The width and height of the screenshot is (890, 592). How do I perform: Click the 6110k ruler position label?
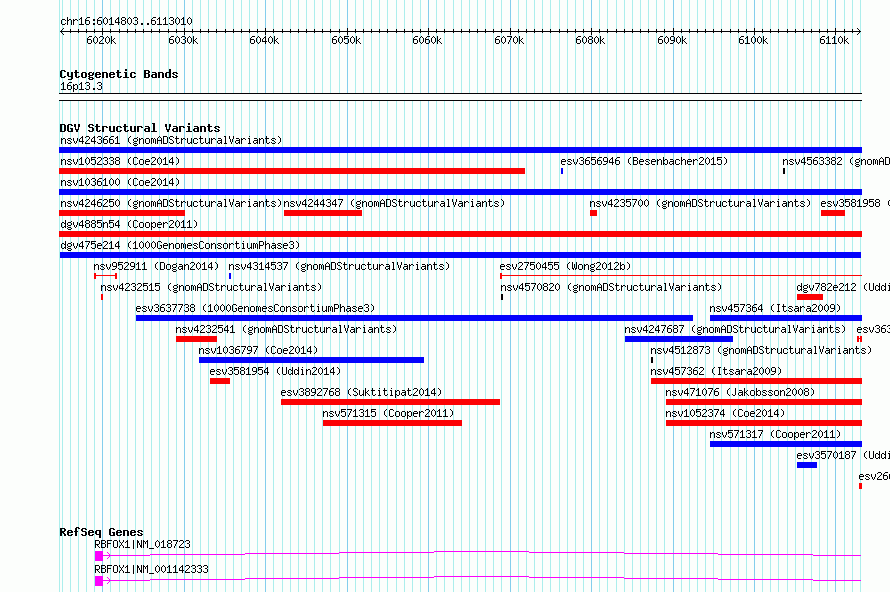pos(834,40)
